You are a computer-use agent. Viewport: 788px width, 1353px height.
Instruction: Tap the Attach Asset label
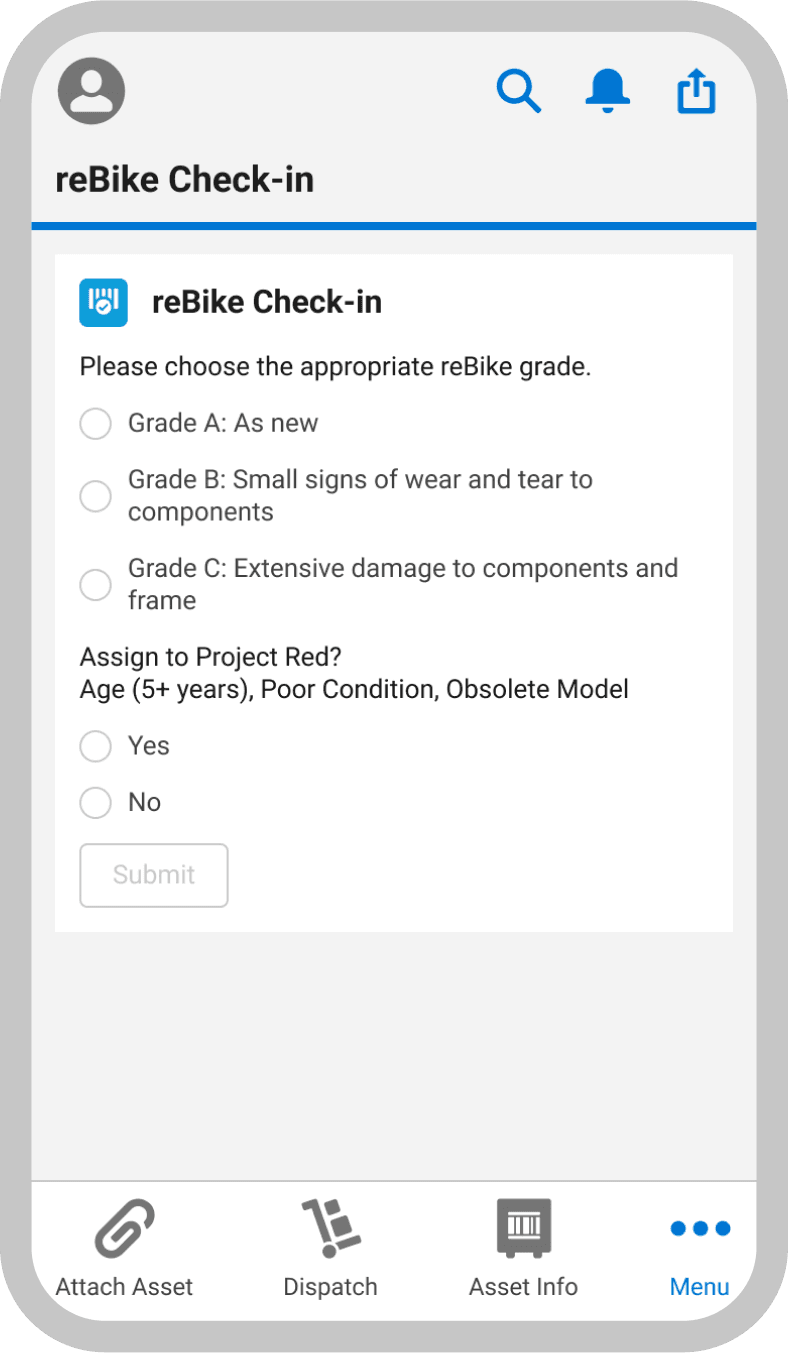(123, 1287)
